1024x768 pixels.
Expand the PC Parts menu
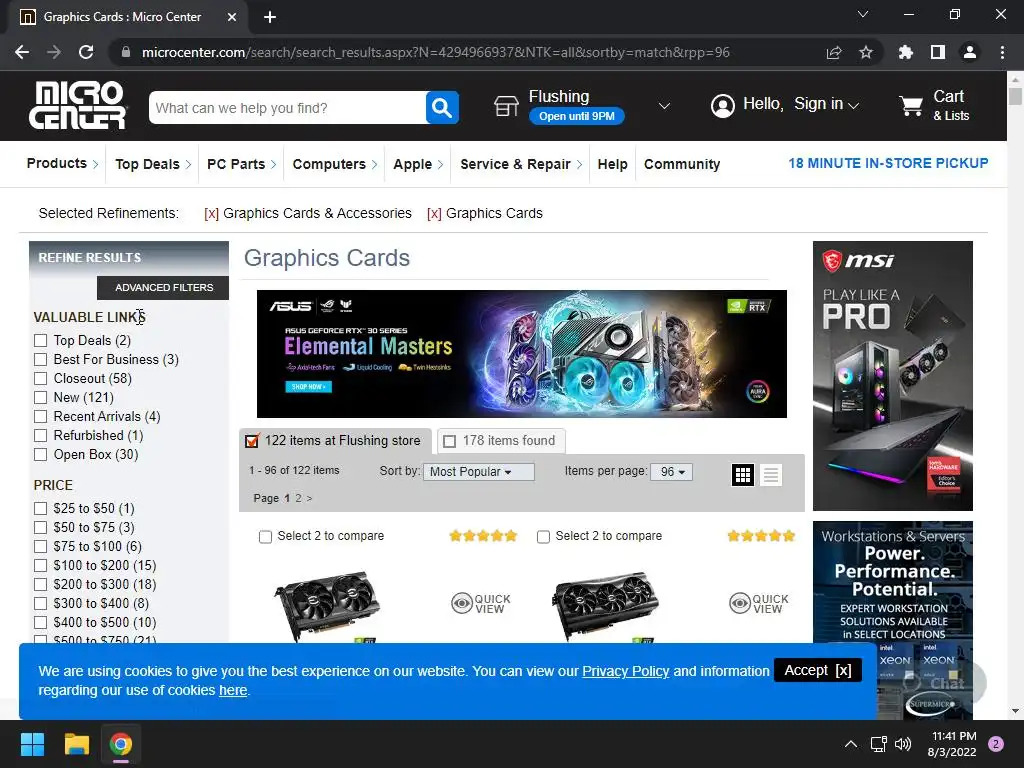(242, 164)
